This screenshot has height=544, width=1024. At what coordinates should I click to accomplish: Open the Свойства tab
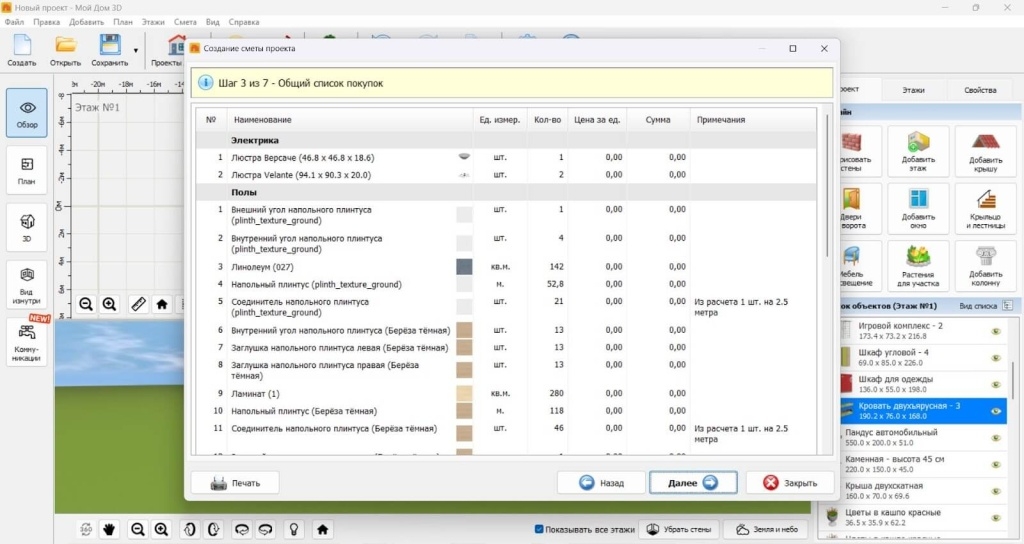(x=980, y=90)
